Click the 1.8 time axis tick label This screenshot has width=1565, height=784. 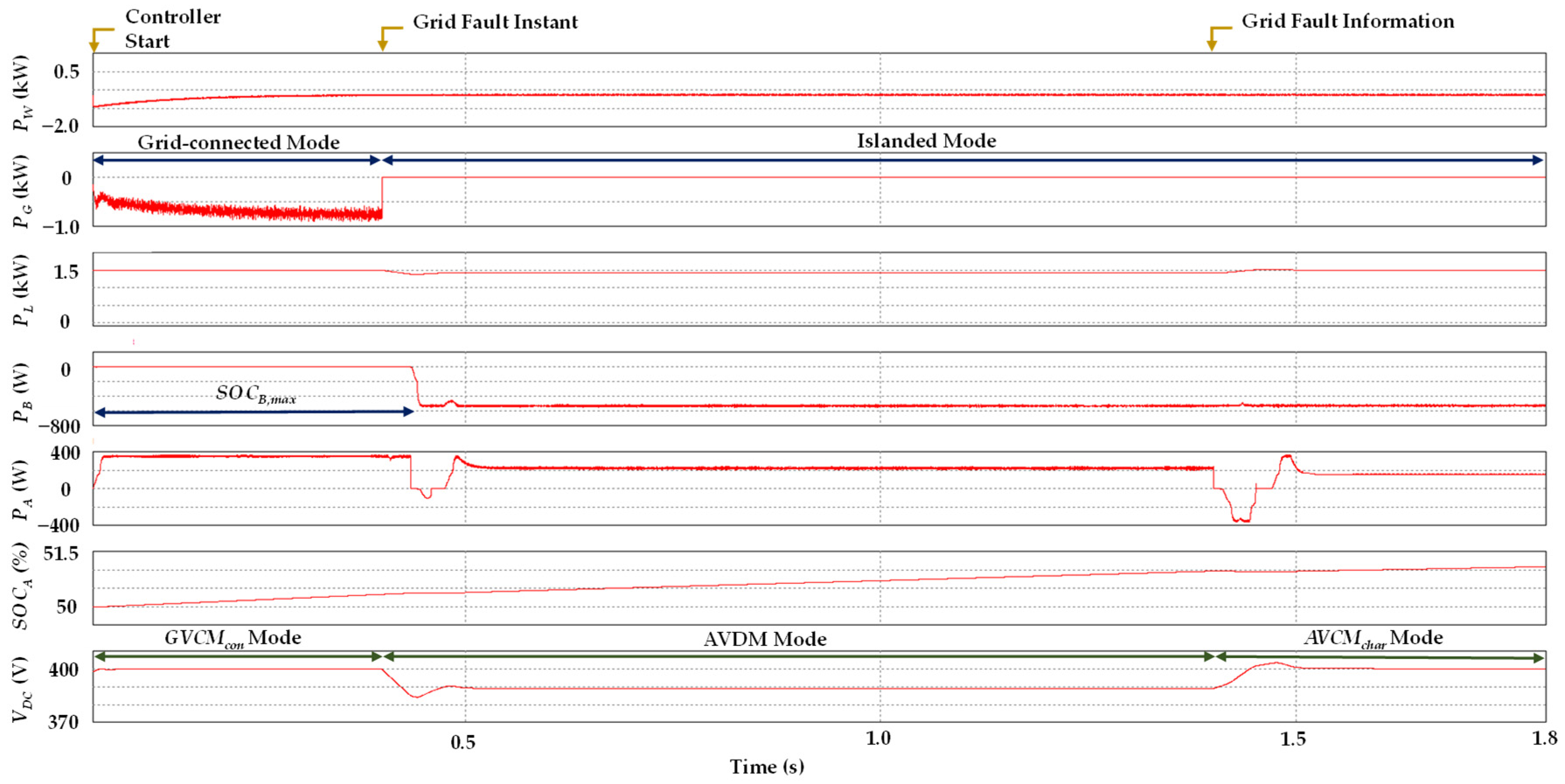(1544, 739)
